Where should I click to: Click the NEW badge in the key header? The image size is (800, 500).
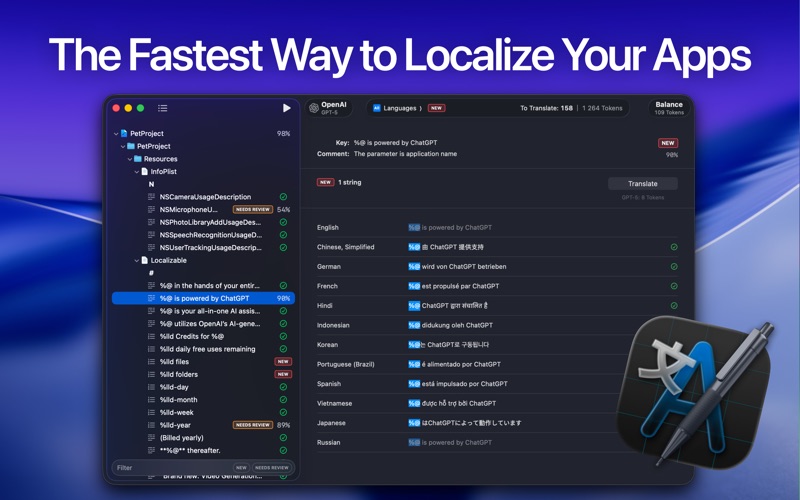pyautogui.click(x=668, y=143)
